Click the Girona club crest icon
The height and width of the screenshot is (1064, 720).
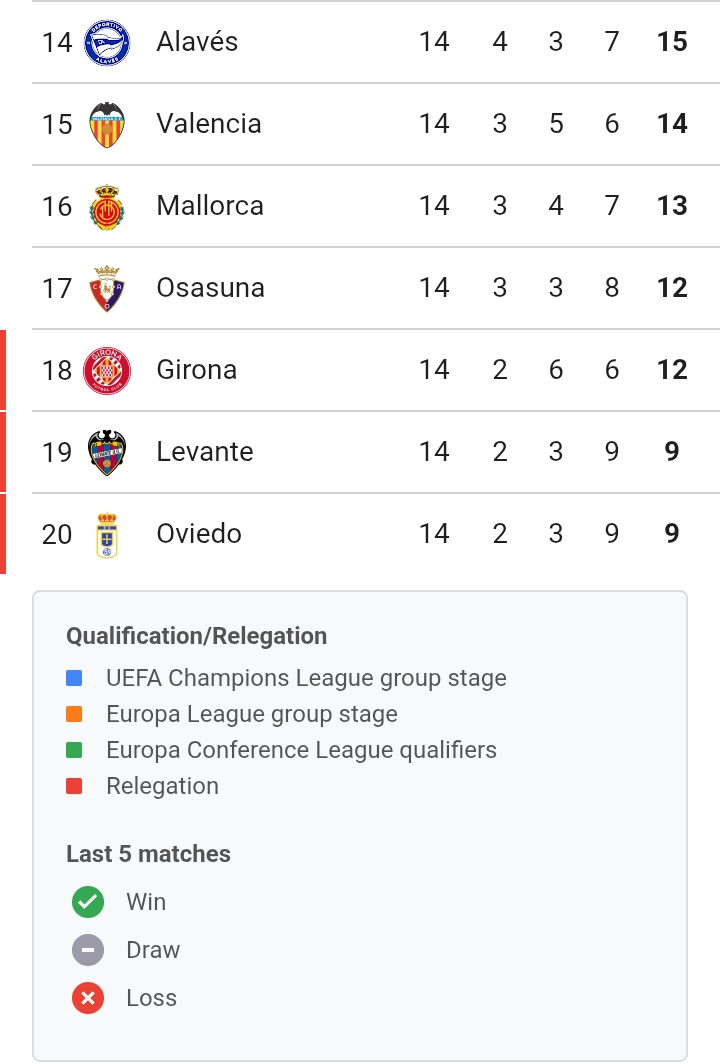coord(106,370)
